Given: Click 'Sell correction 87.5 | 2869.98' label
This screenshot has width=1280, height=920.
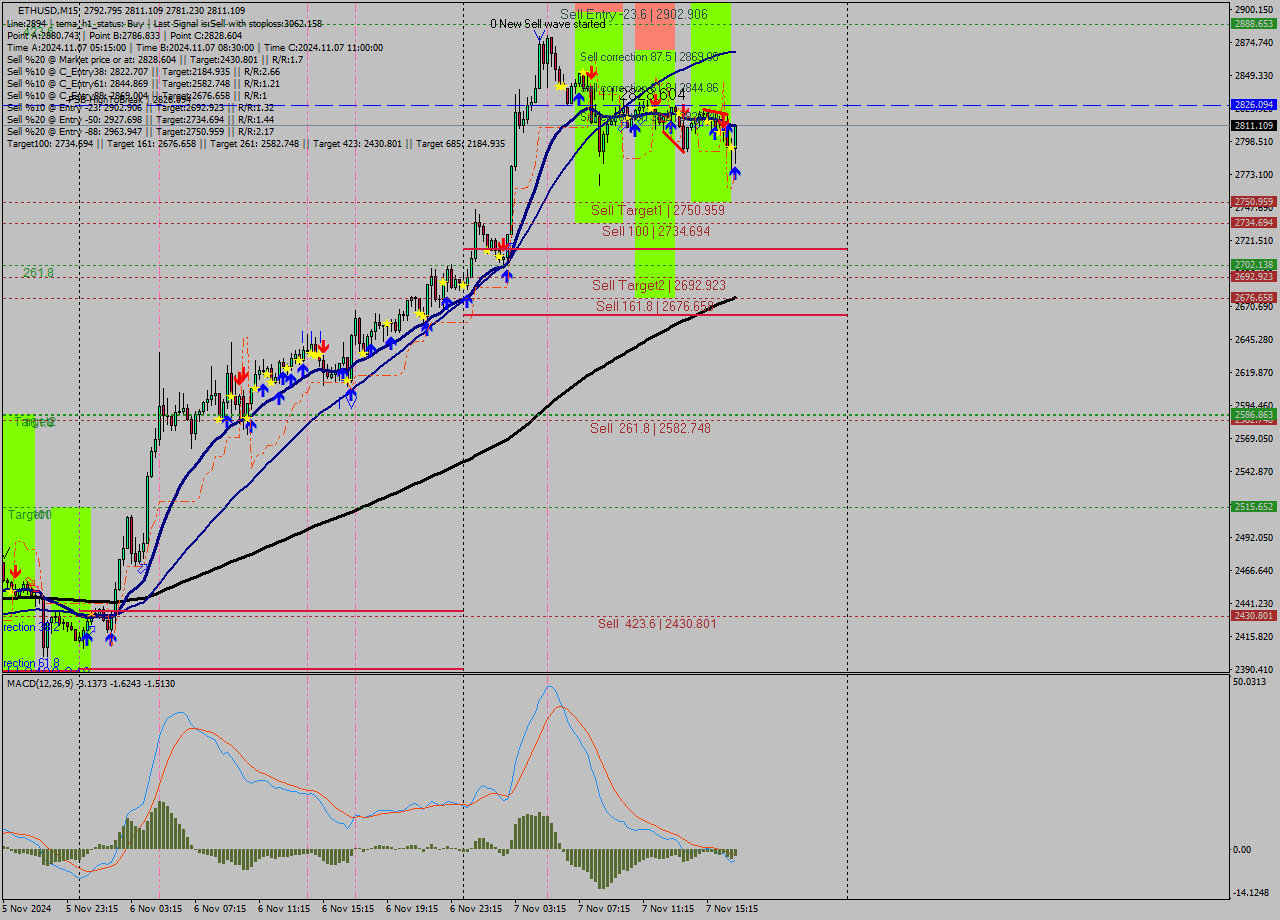Looking at the screenshot, I should (649, 57).
